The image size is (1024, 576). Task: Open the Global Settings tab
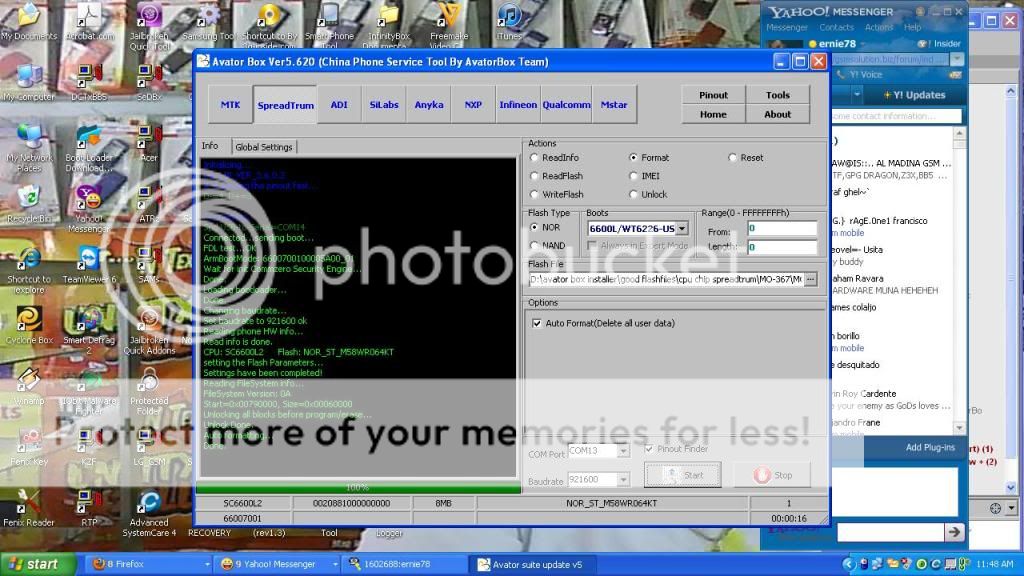[x=263, y=147]
